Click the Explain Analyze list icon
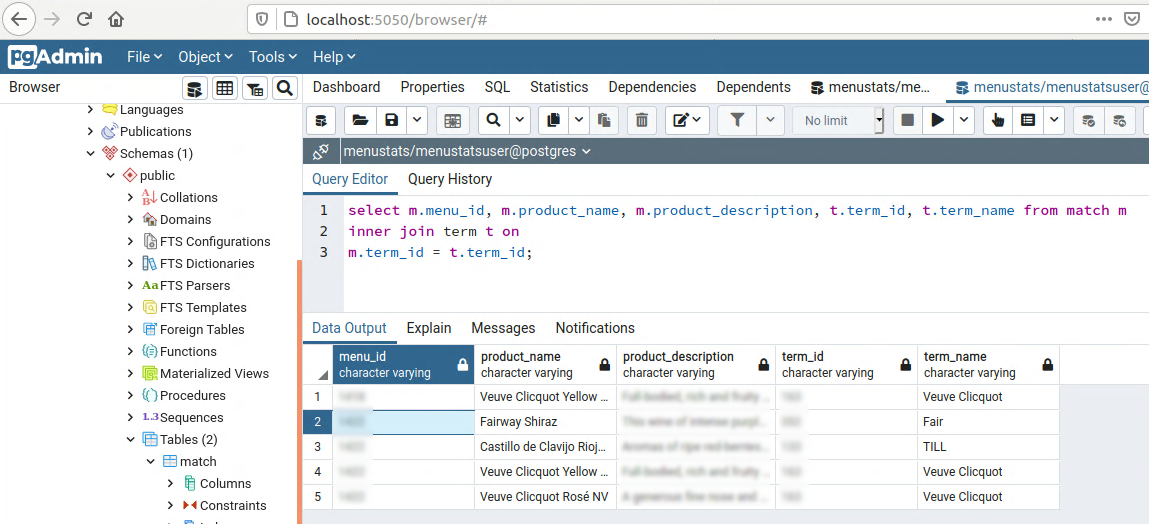The width and height of the screenshot is (1149, 524). [1028, 120]
